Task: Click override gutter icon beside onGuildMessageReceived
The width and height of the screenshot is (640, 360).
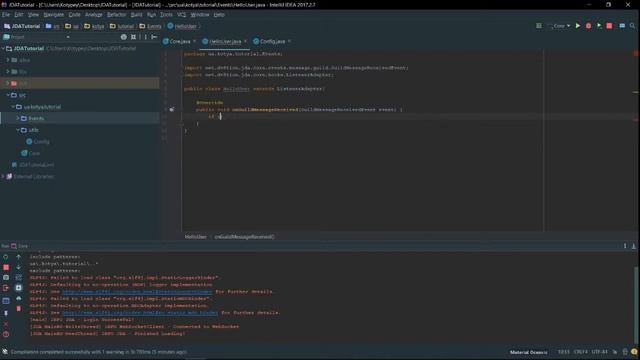Action: click(171, 109)
